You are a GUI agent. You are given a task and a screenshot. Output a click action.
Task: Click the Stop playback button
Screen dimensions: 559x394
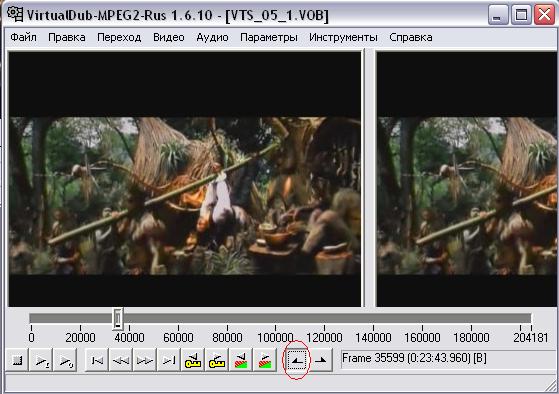[x=17, y=360]
